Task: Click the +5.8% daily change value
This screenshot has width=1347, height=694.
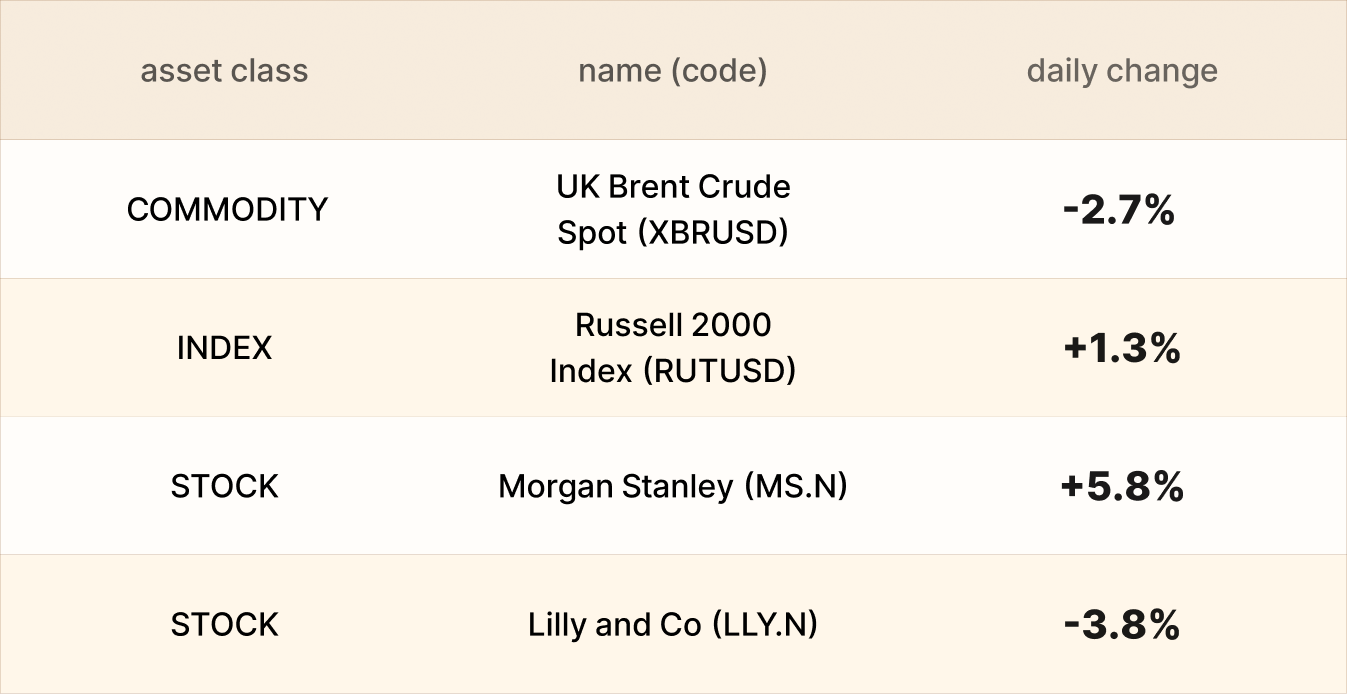Action: 1122,486
